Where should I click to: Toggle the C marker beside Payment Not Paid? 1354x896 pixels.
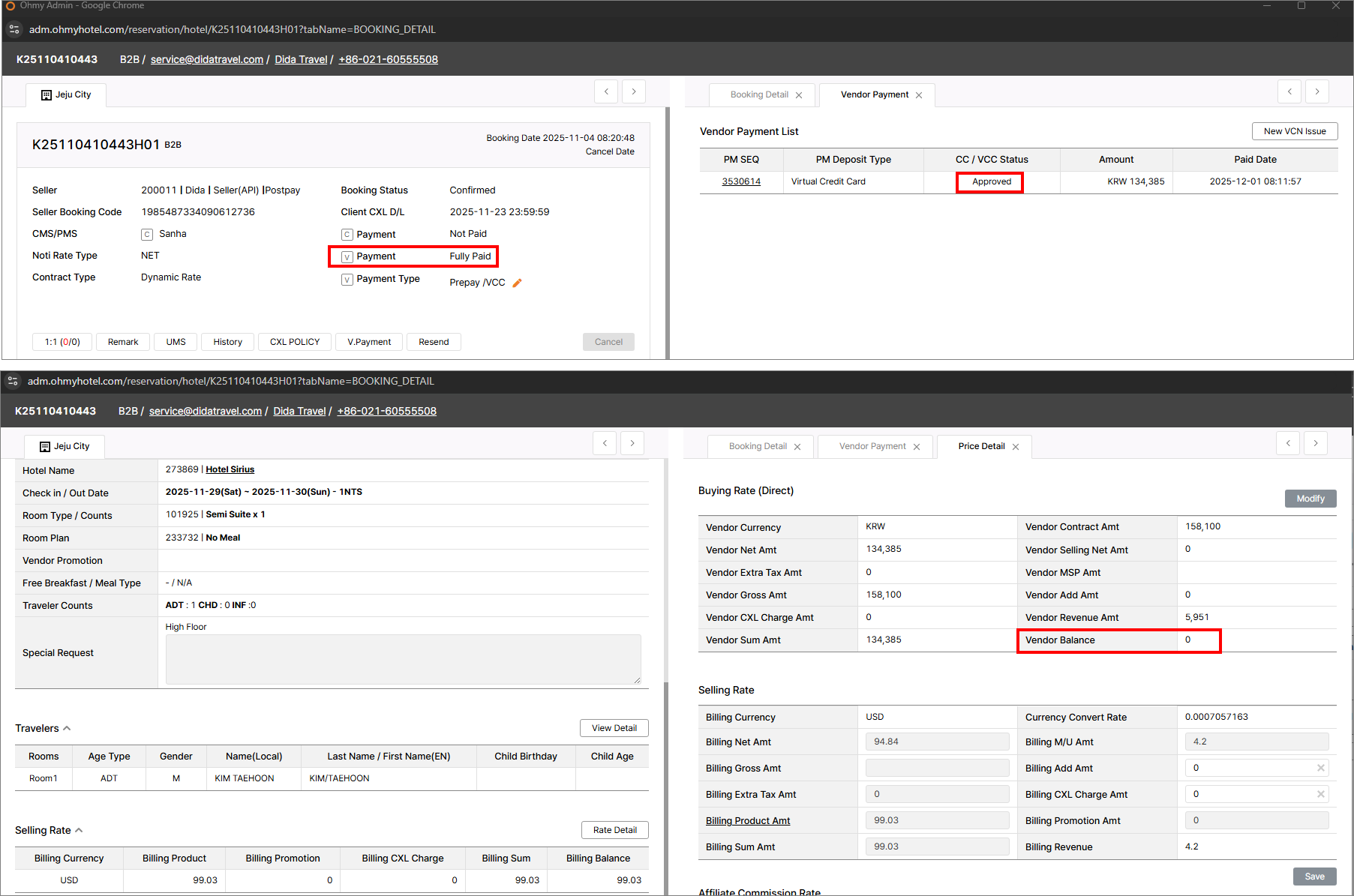[x=347, y=235]
